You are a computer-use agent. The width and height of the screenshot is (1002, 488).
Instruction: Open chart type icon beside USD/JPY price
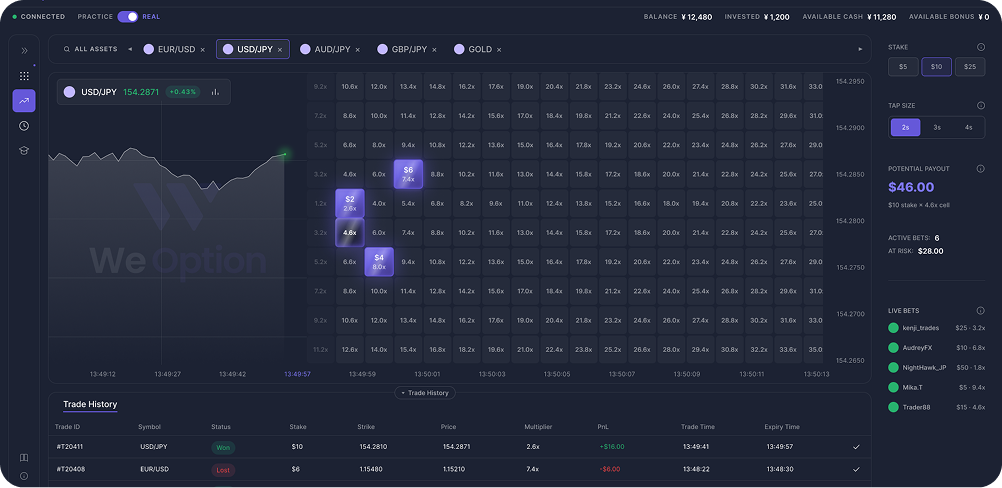point(215,92)
